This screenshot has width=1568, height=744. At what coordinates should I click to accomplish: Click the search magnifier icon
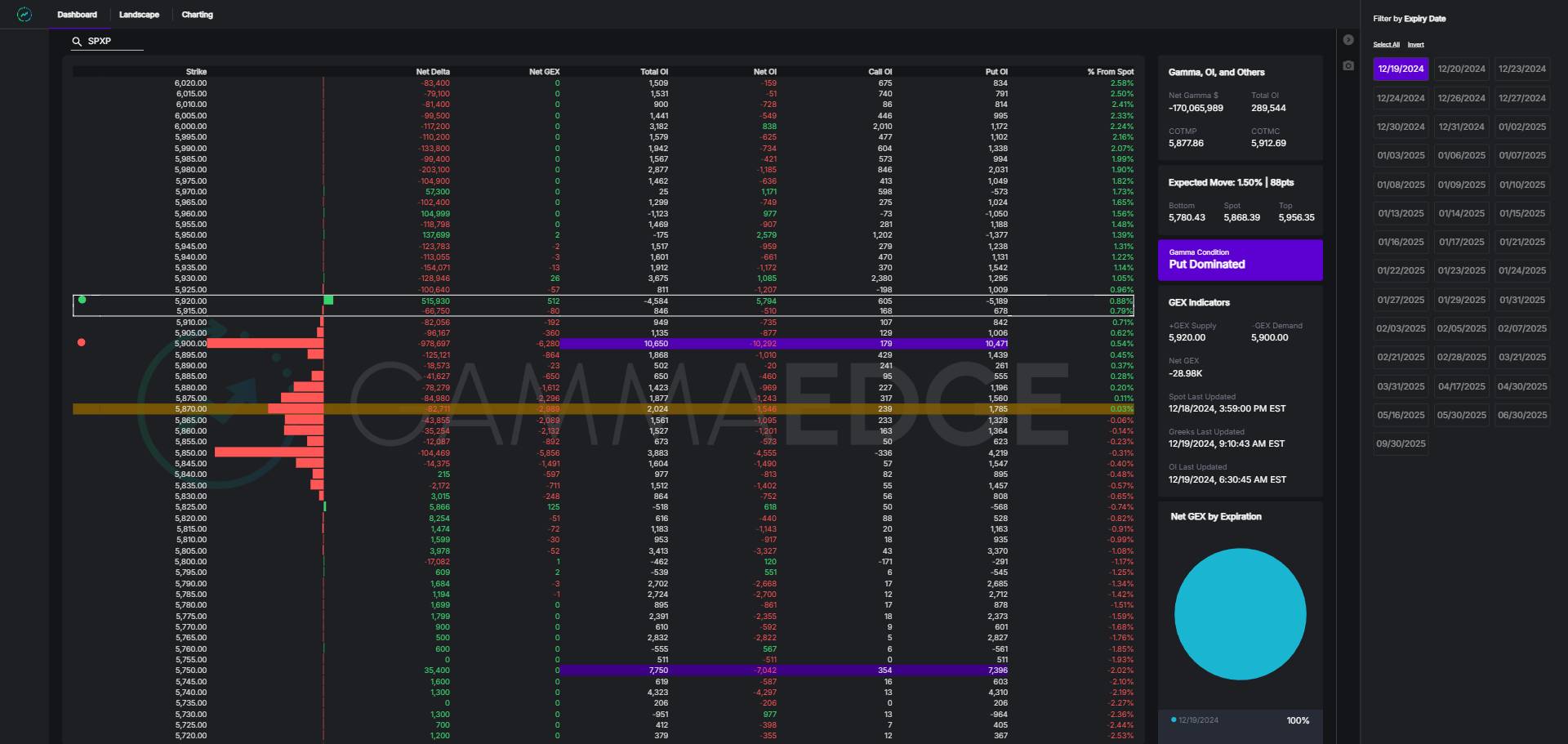(x=77, y=41)
